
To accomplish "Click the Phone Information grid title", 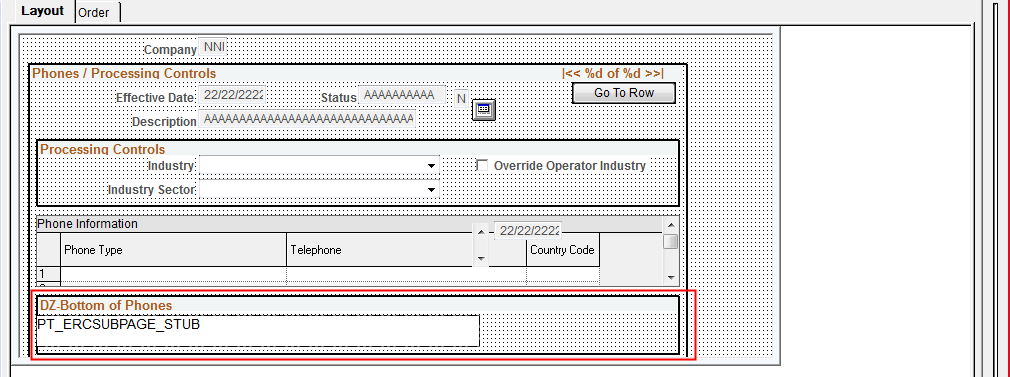I will [x=87, y=224].
